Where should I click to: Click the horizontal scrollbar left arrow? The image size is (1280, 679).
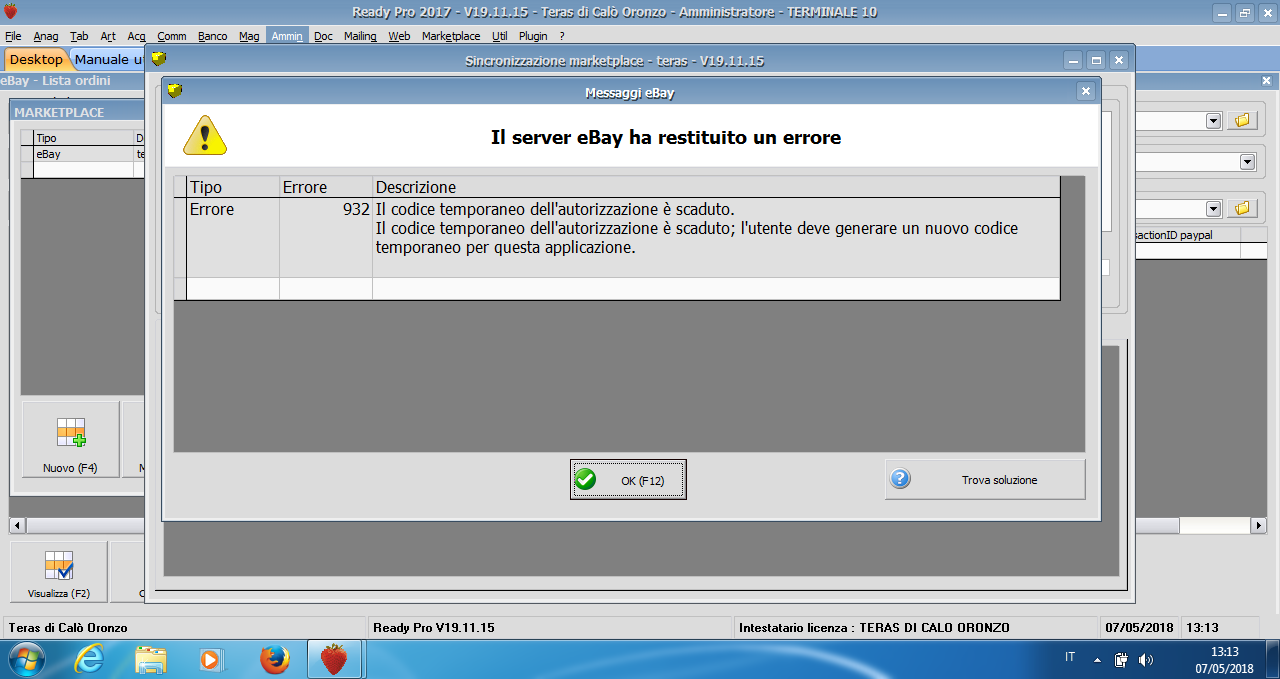17,525
